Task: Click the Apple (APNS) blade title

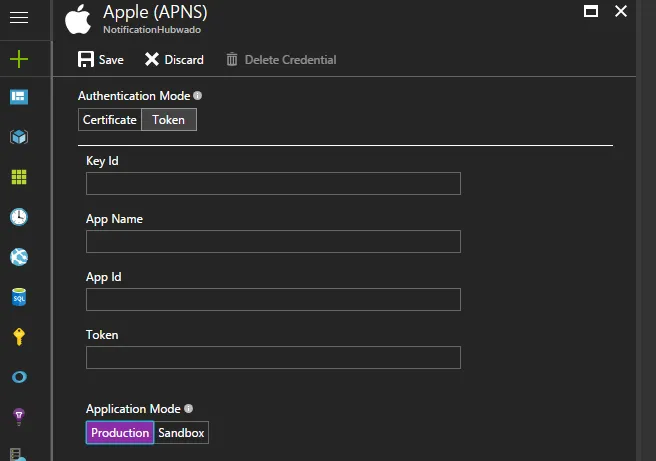Action: 155,12
